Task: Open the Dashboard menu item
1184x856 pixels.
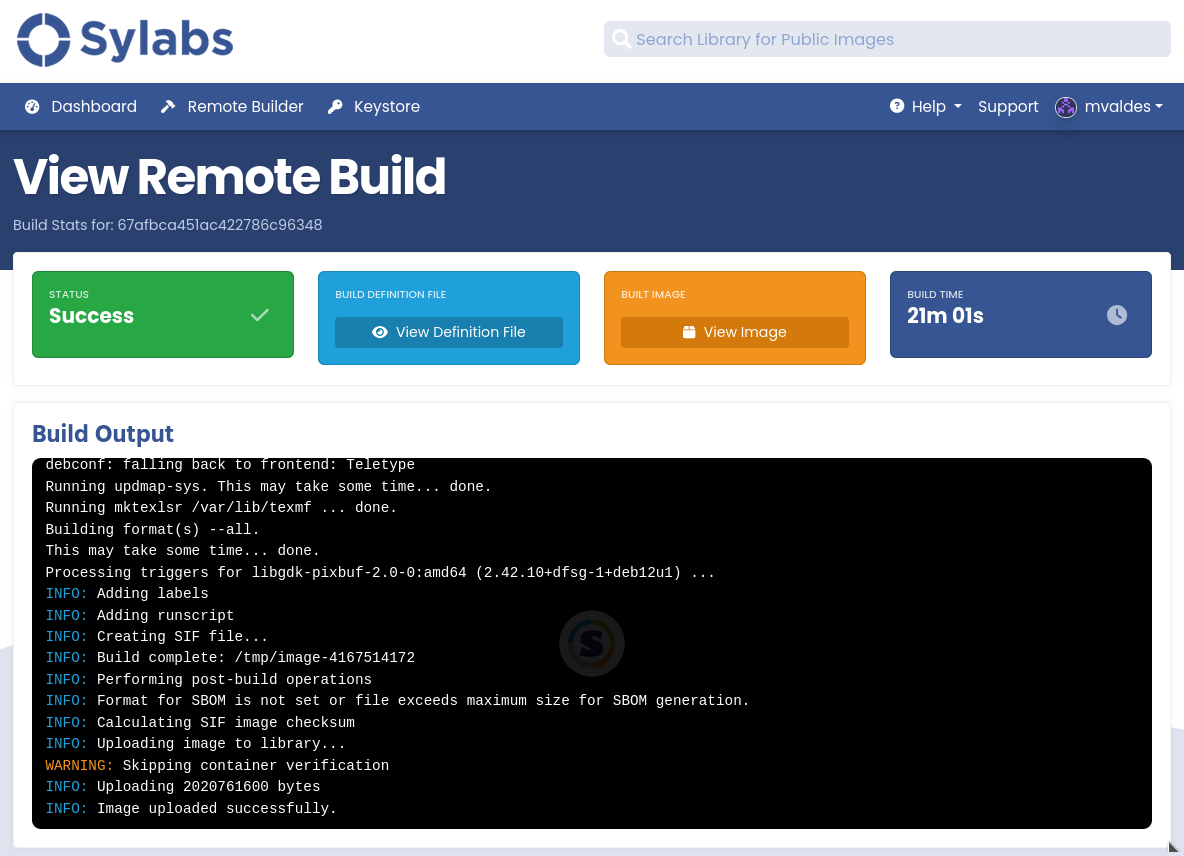Action: tap(81, 106)
